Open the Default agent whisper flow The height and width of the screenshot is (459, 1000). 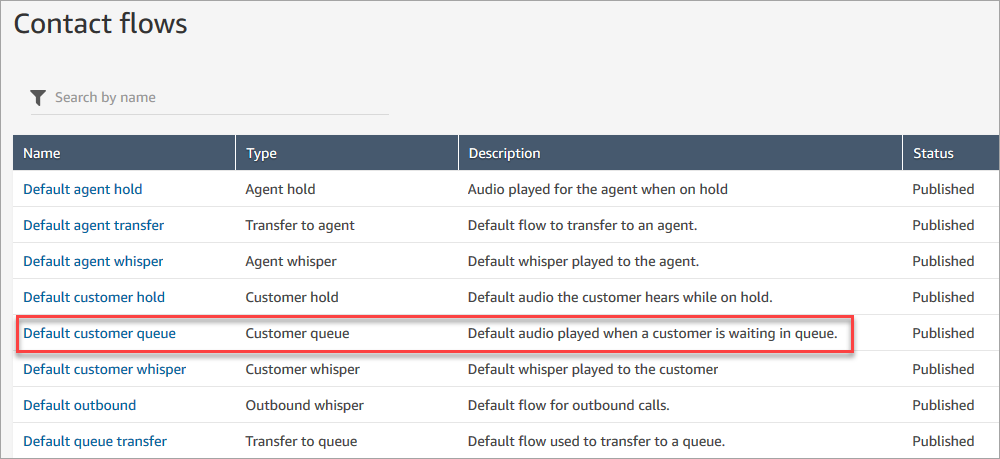point(93,261)
